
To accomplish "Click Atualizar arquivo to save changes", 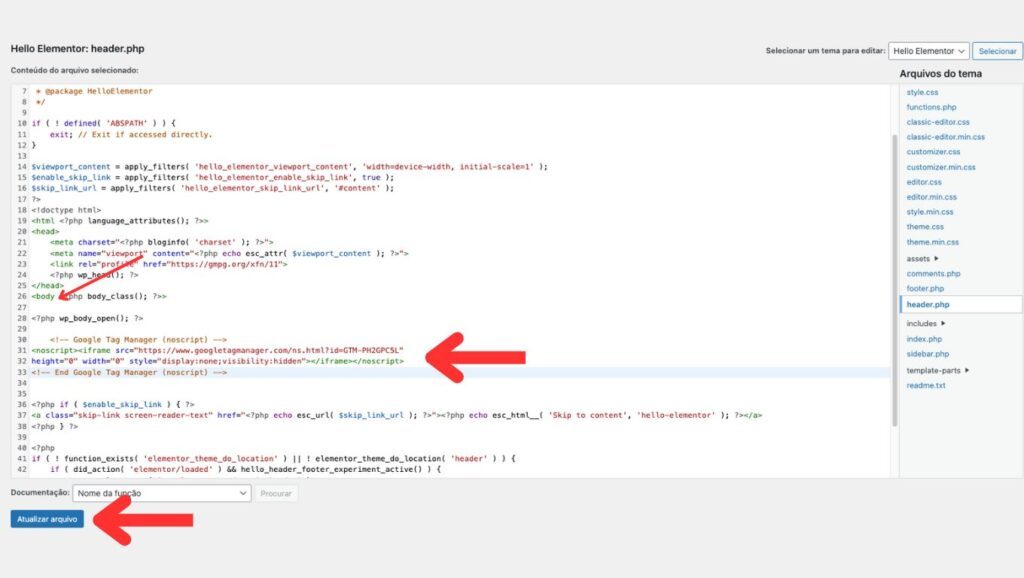I will [47, 519].
